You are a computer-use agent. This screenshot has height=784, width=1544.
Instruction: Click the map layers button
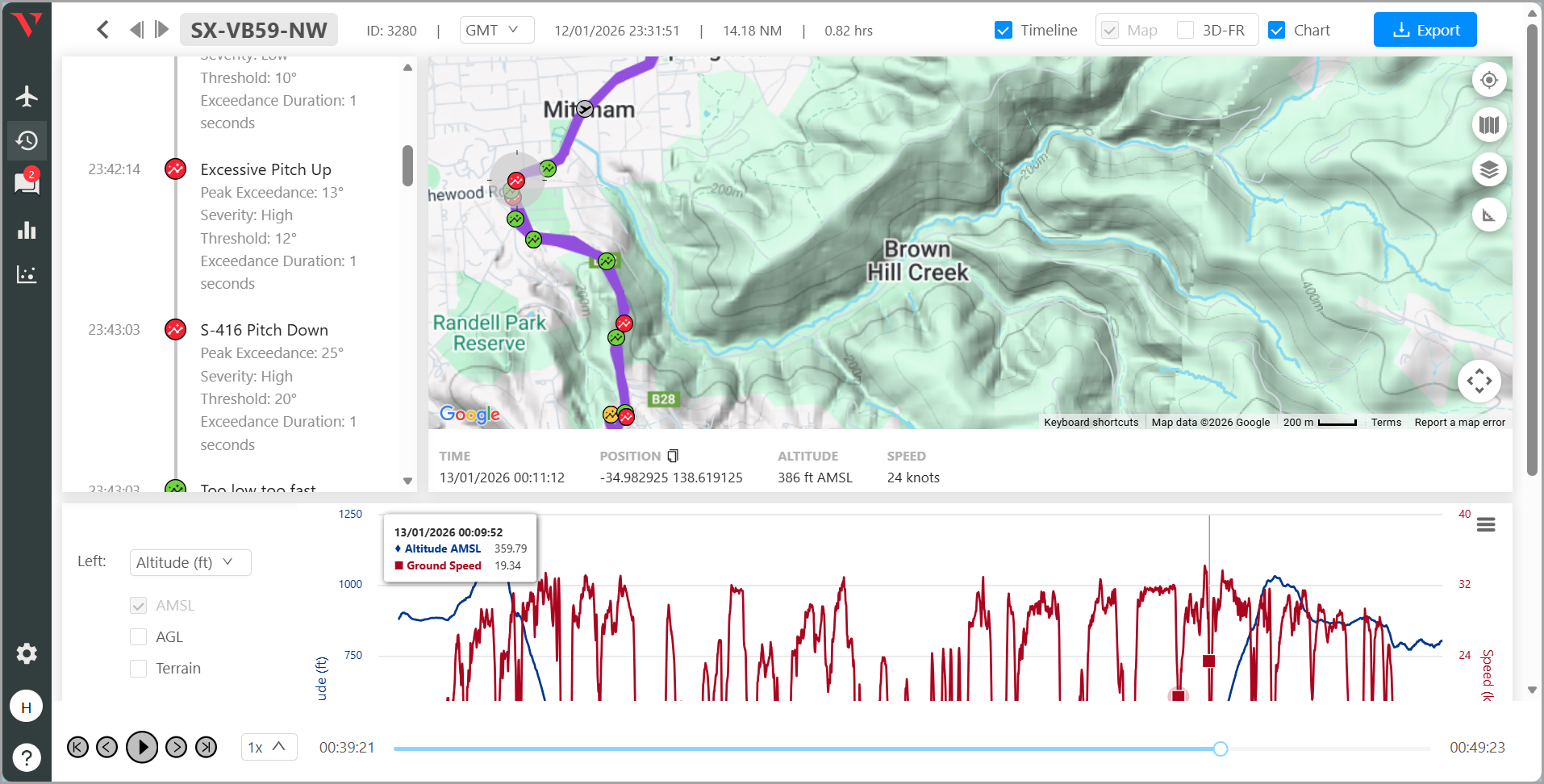(1488, 170)
